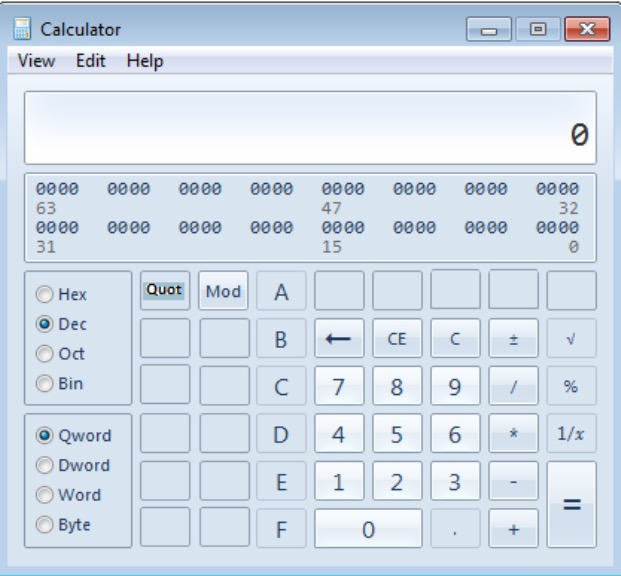Click digit 8 on the keypad

point(397,386)
